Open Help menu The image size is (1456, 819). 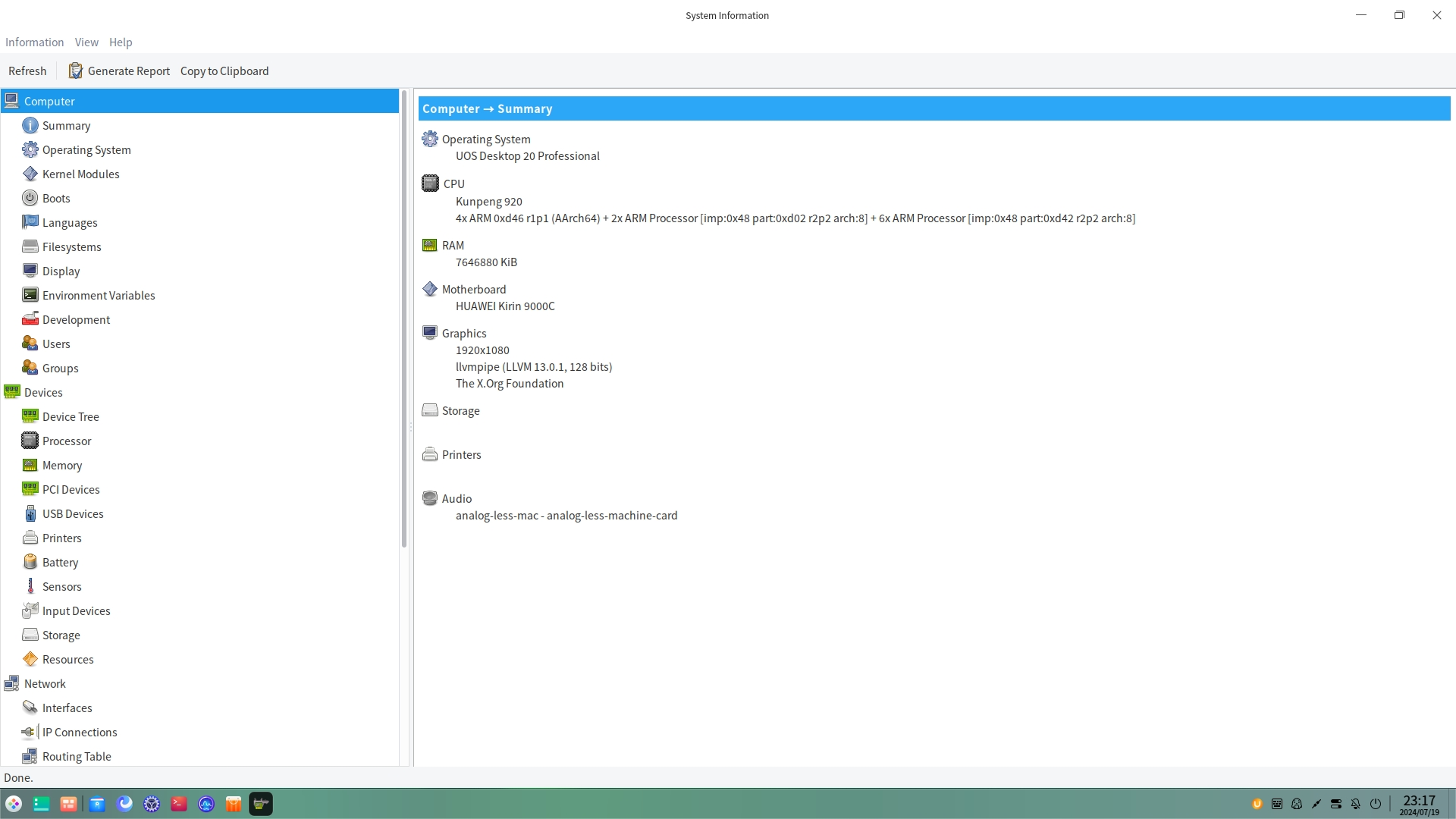(x=121, y=42)
